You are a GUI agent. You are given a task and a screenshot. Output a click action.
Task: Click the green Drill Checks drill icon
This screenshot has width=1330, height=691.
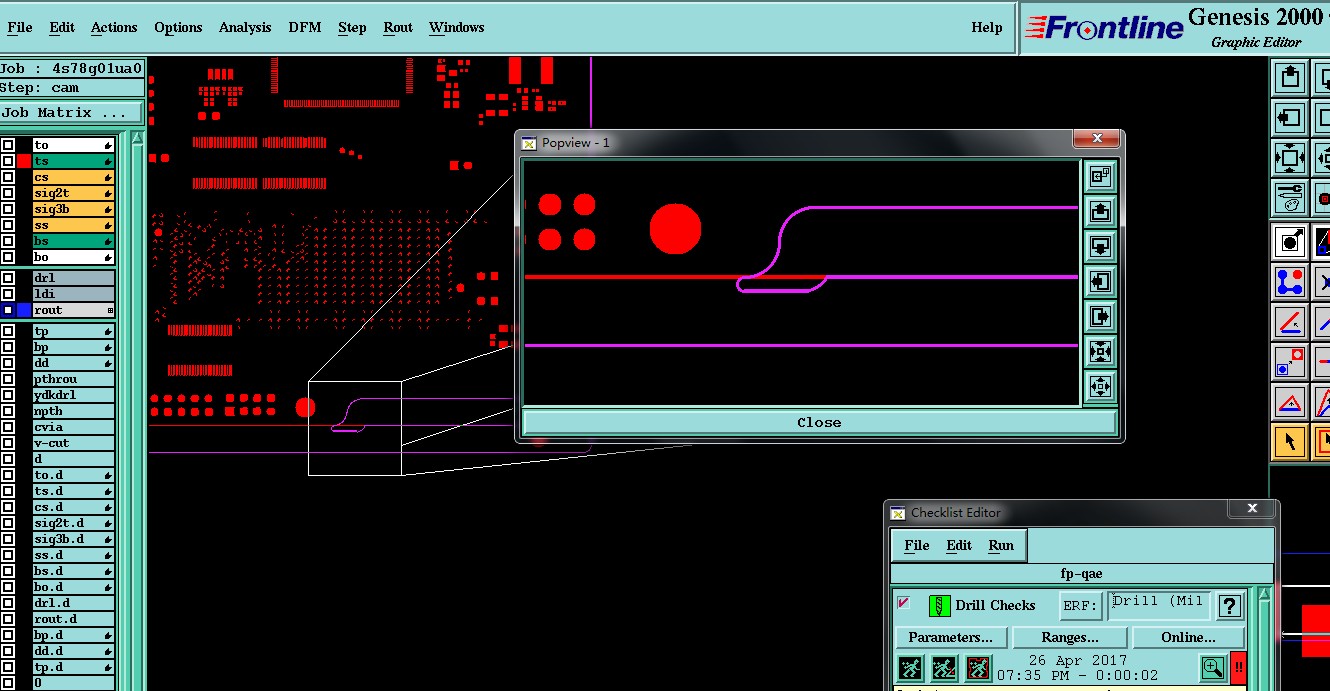[939, 605]
